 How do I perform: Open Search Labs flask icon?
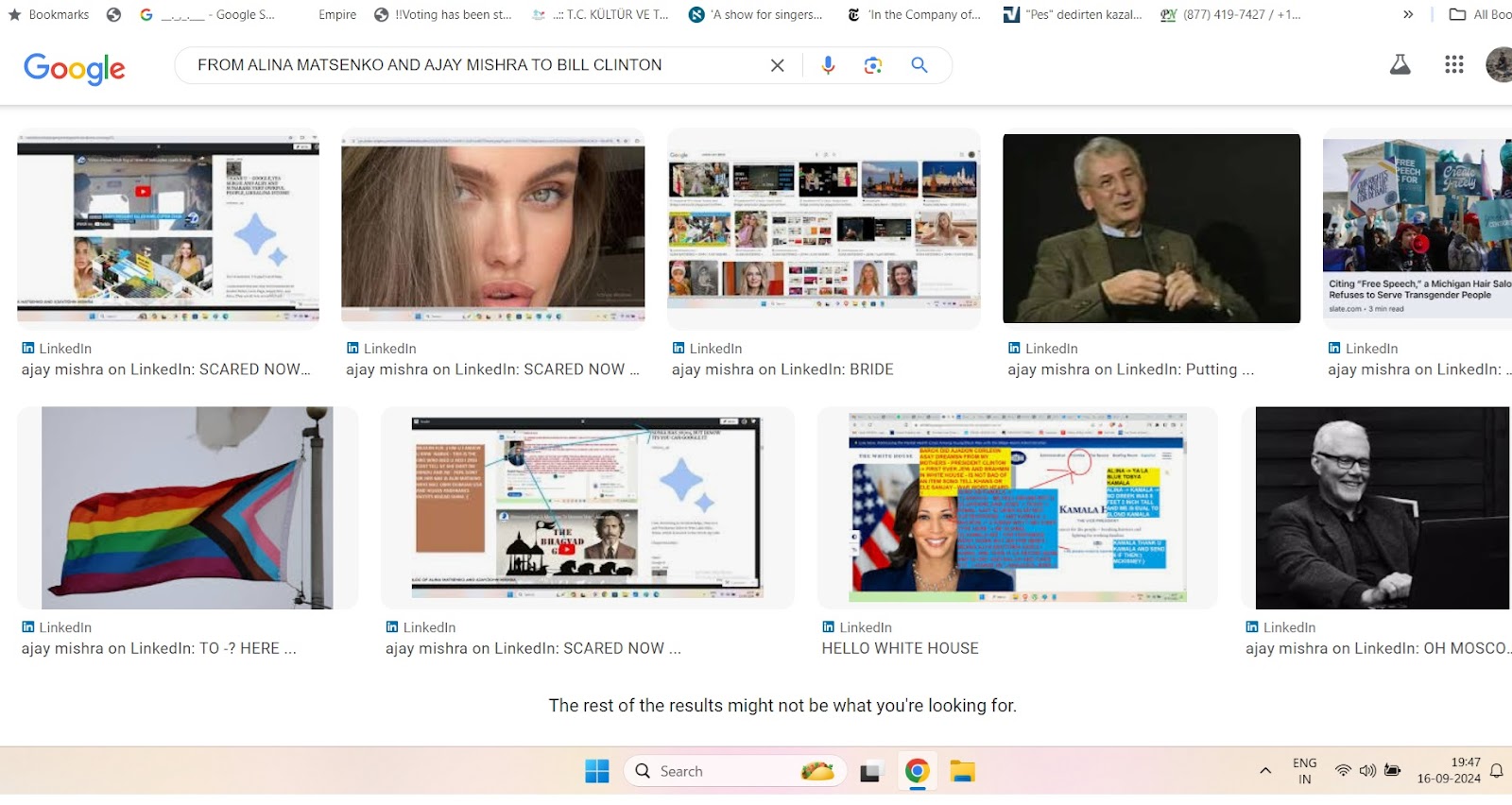click(x=1400, y=64)
